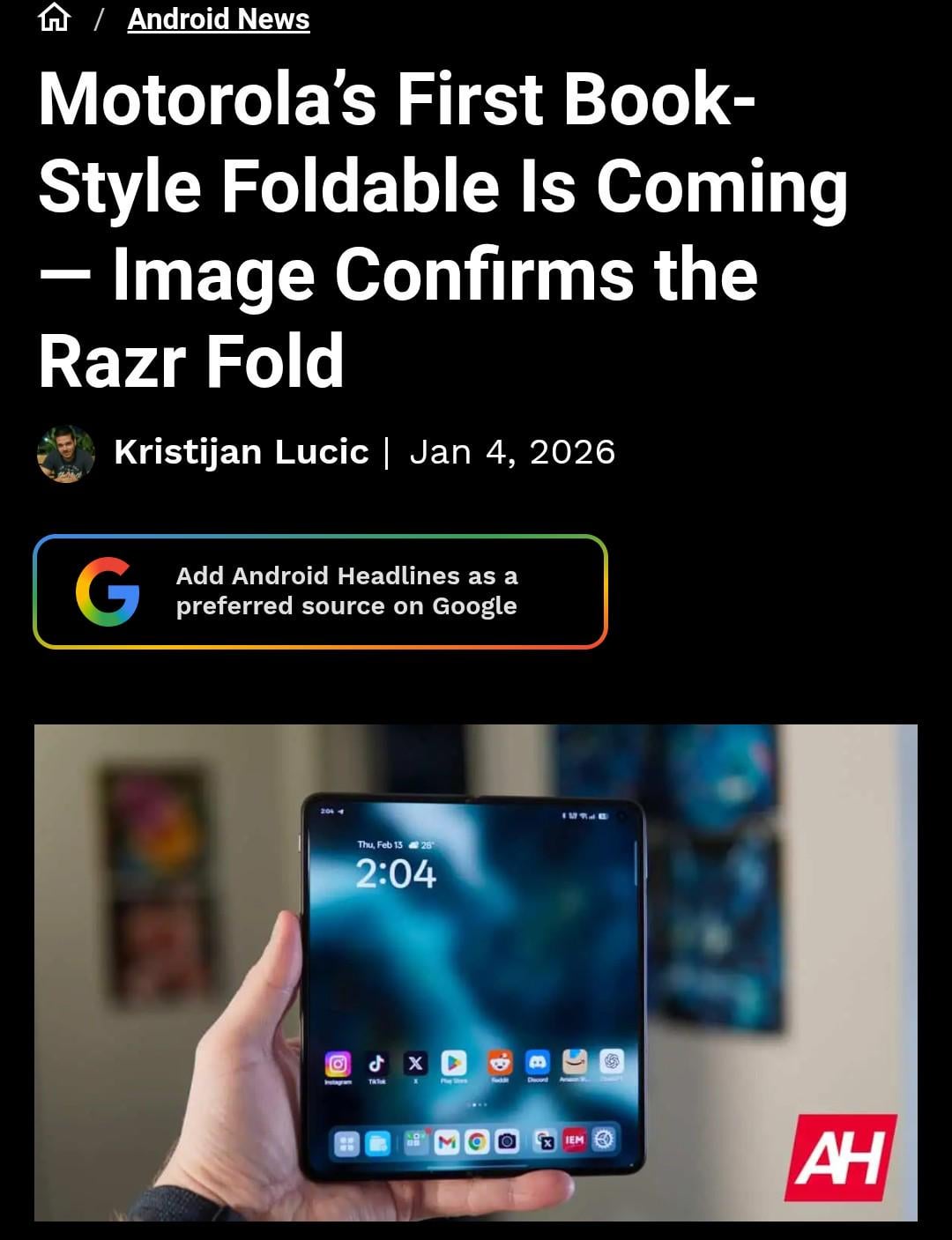Open the Android News breadcrumb link
The height and width of the screenshot is (1240, 952).
click(219, 19)
